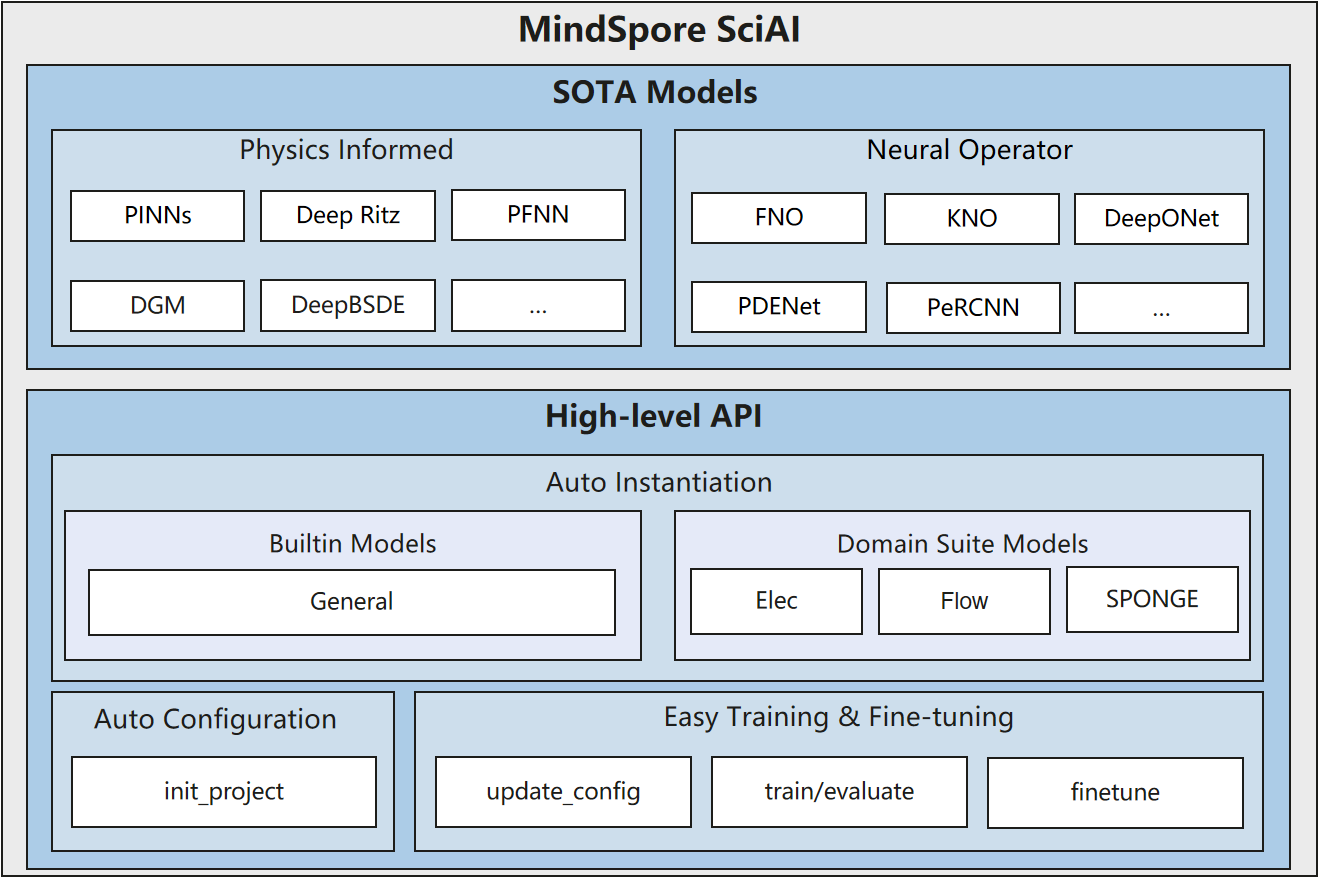Select the update_config box
Viewport: 1318px width, 877px height.
563,792
